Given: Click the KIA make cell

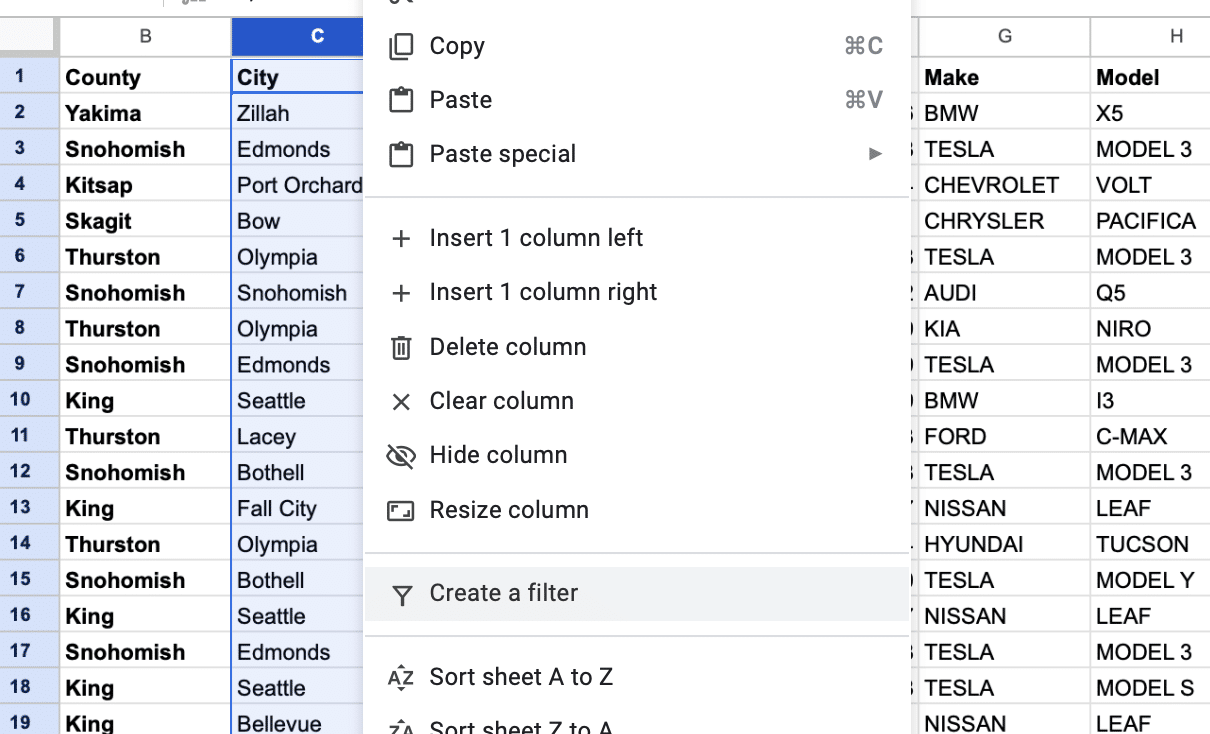Looking at the screenshot, I should pos(1004,329).
